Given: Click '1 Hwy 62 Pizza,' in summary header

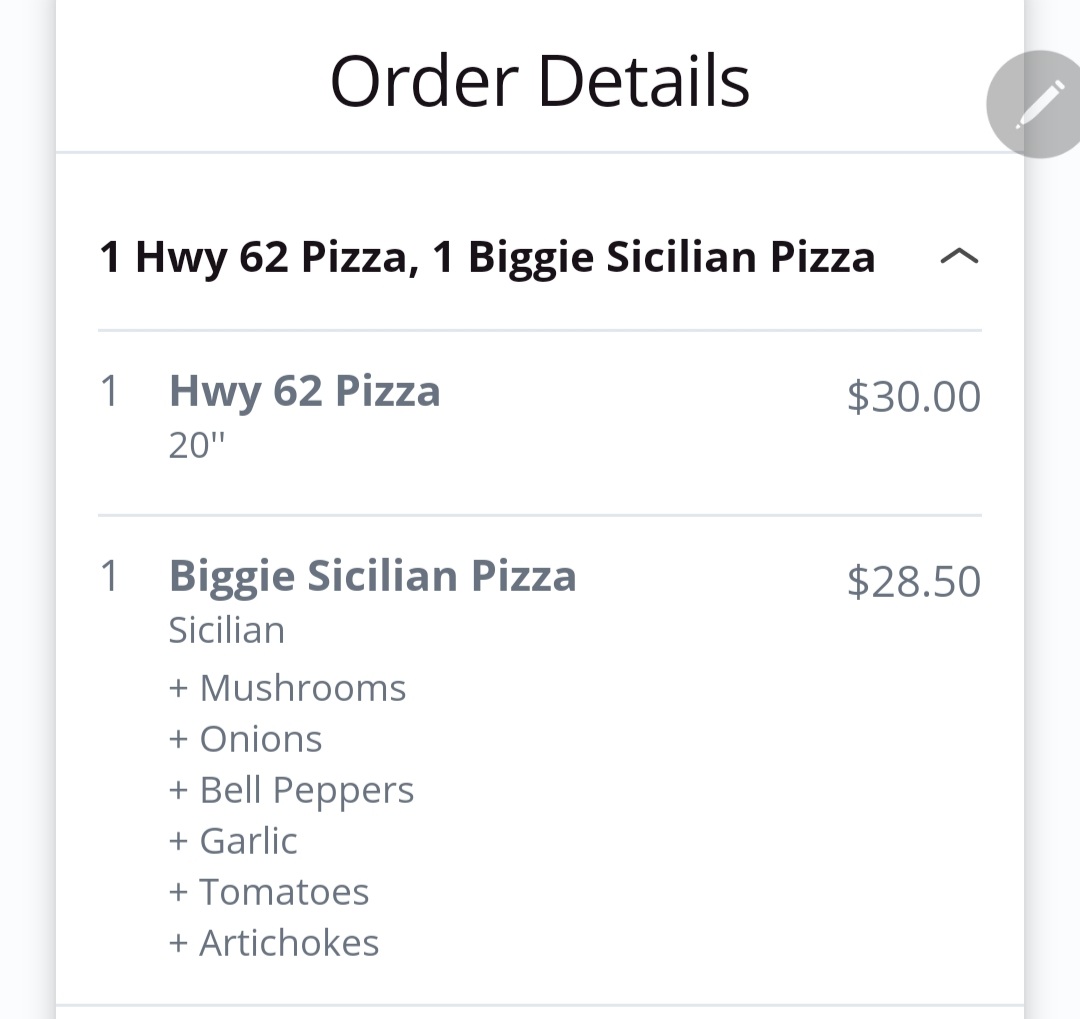Looking at the screenshot, I should pos(259,257).
